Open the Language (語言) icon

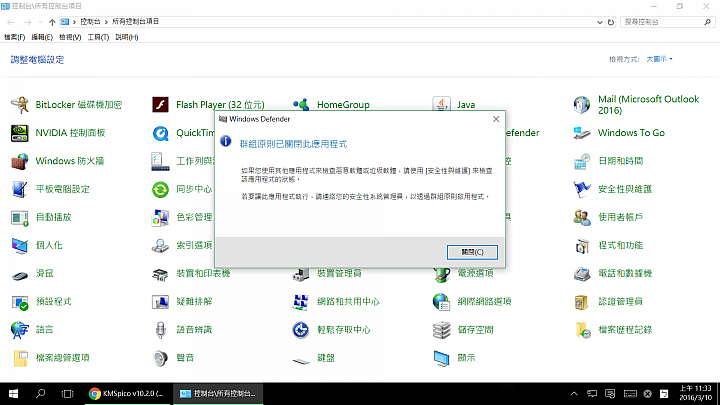coord(20,330)
